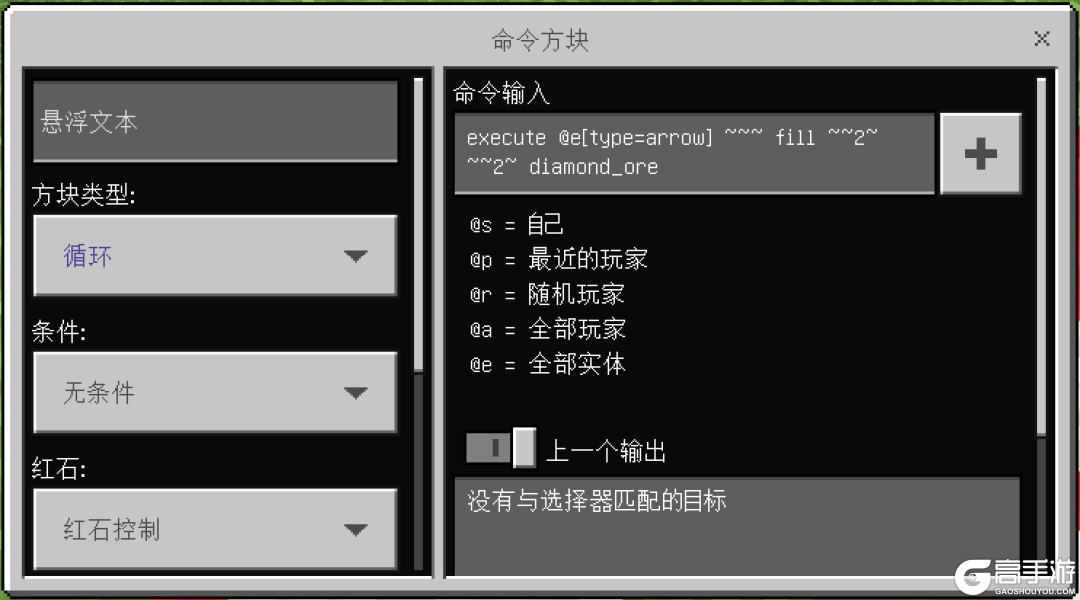This screenshot has height=600, width=1080.
Task: Click the 高手游 watermark logo
Action: point(1015,577)
